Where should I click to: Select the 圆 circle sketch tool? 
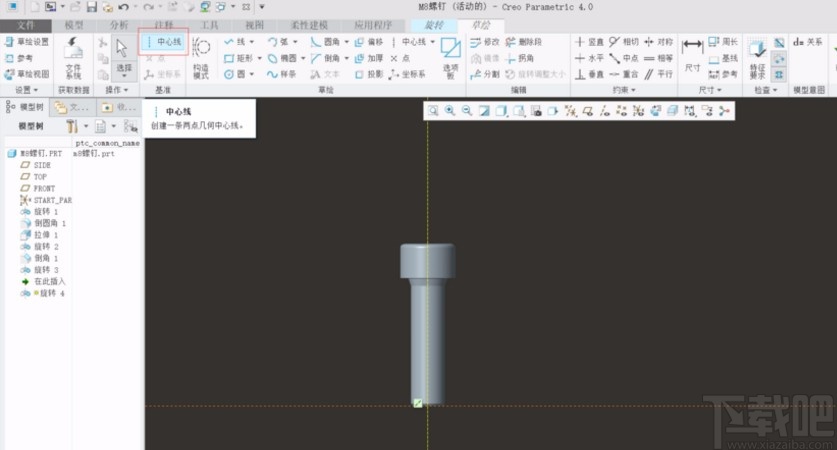(x=235, y=74)
